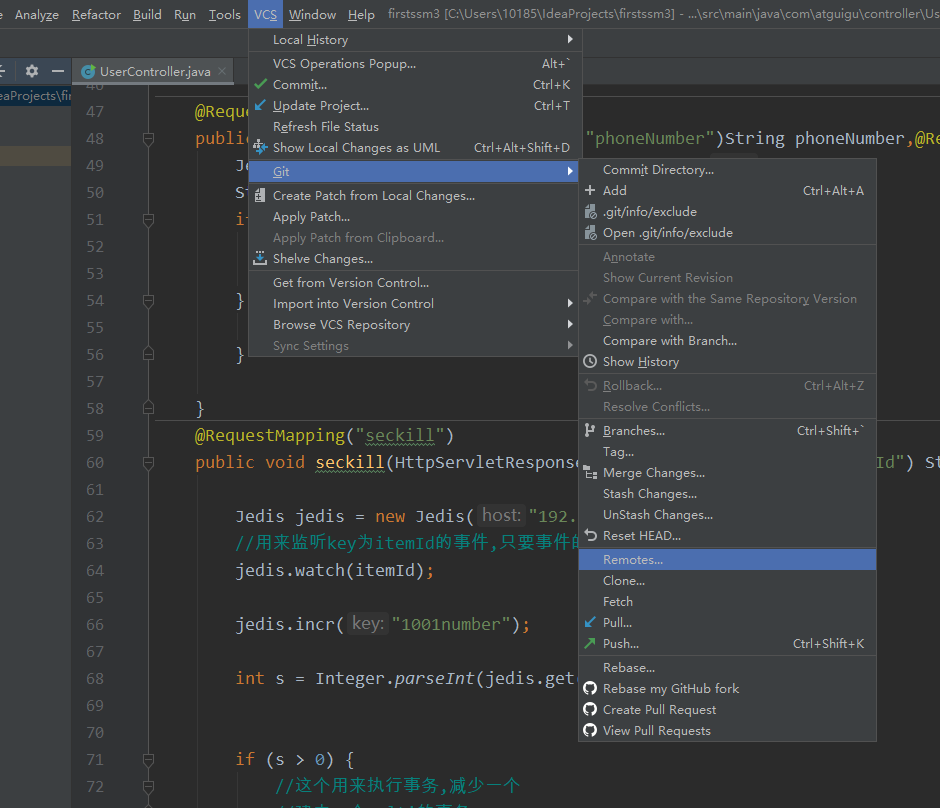Choose Stash Changes... option
Viewport: 940px width, 808px height.
click(649, 494)
